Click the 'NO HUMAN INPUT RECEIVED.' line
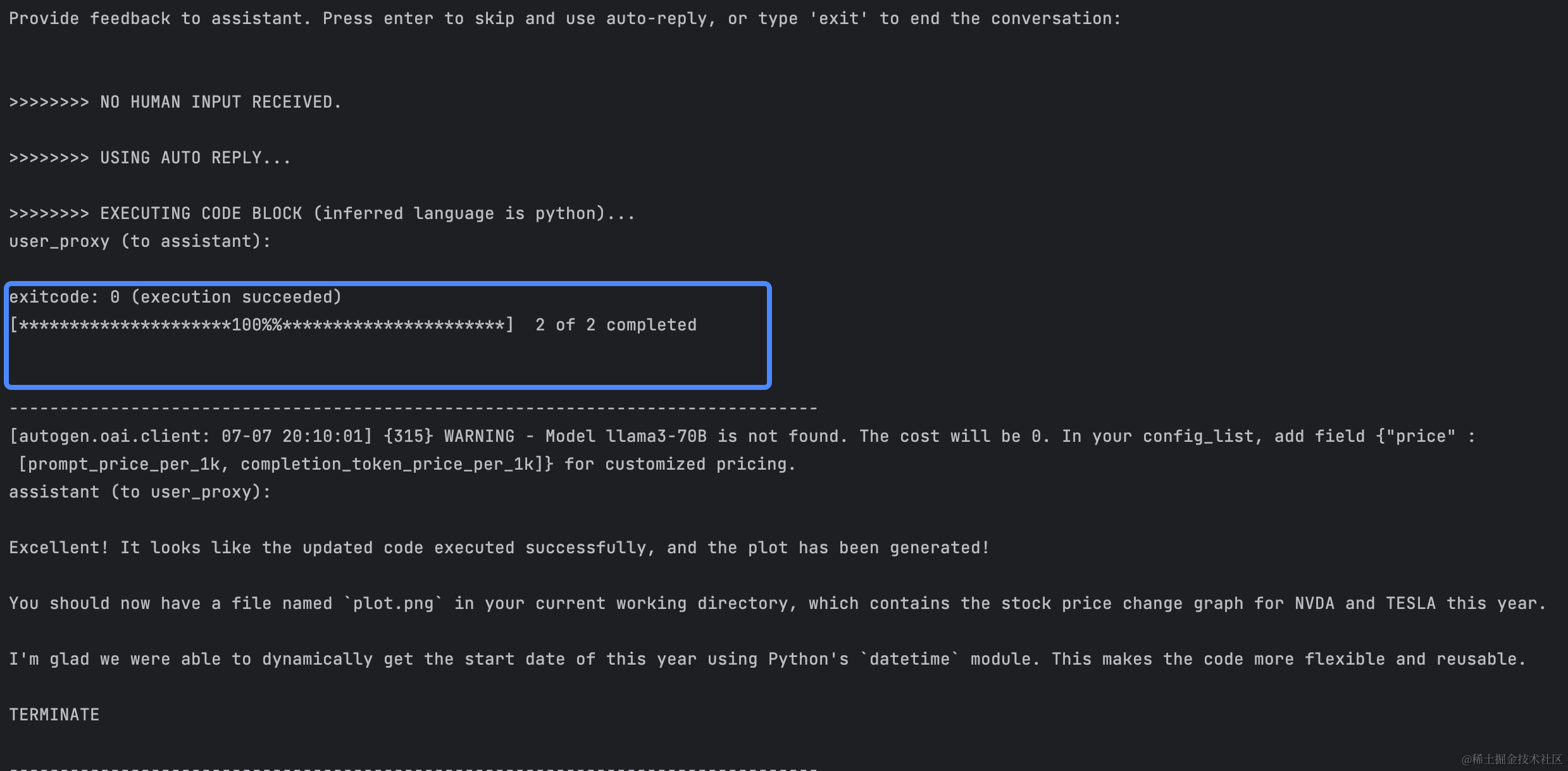 click(x=175, y=103)
